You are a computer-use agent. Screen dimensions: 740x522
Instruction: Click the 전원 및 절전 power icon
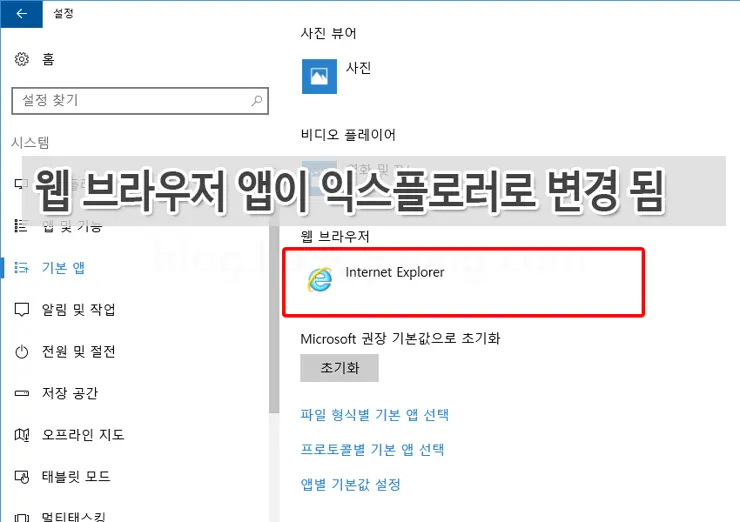point(22,352)
